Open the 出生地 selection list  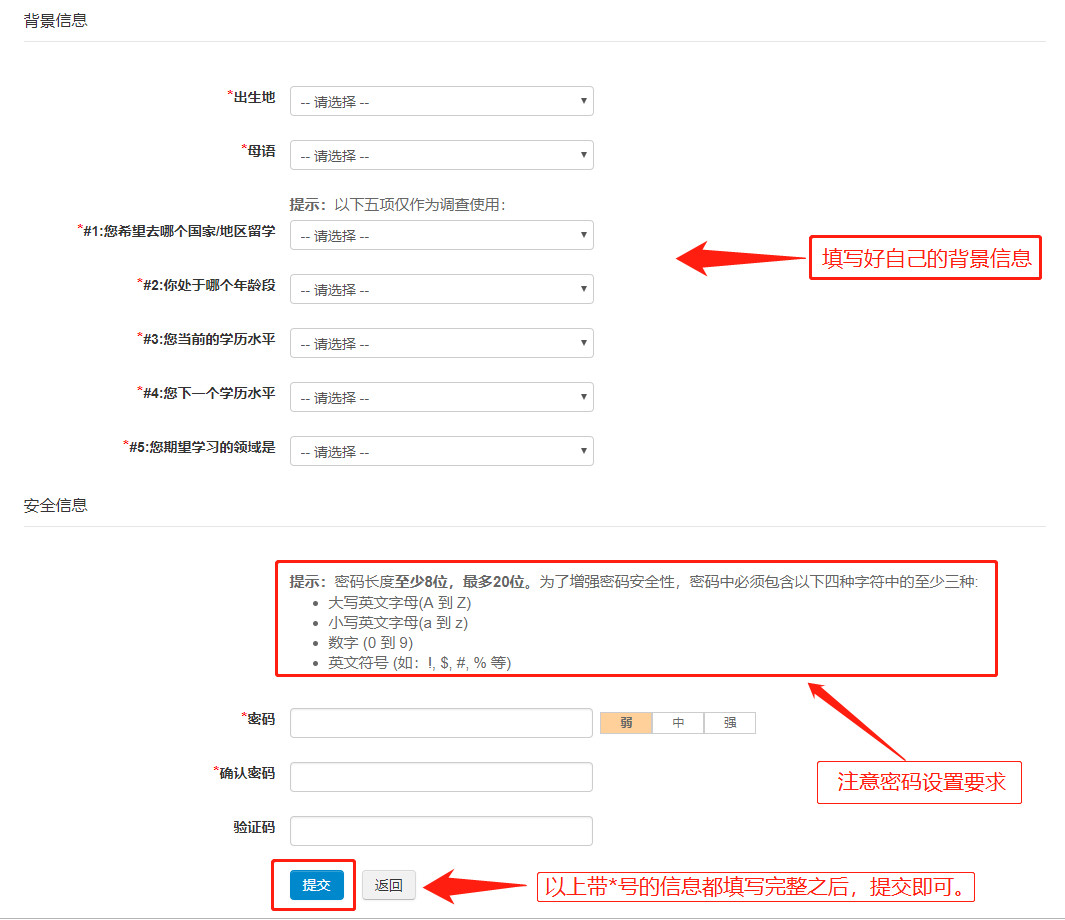pos(440,101)
